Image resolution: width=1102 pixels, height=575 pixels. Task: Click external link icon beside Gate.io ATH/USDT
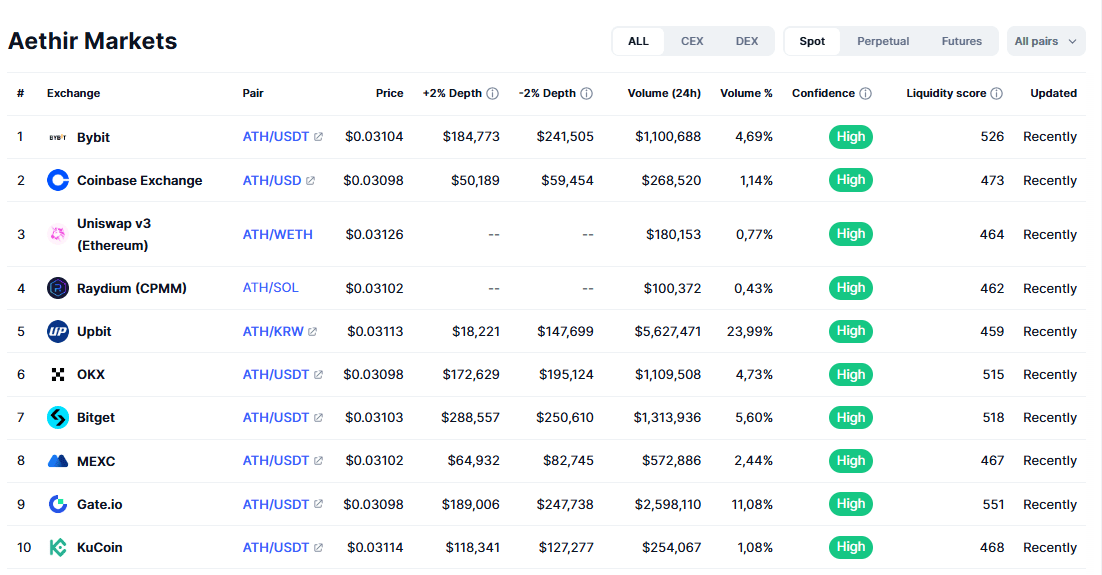click(x=318, y=504)
